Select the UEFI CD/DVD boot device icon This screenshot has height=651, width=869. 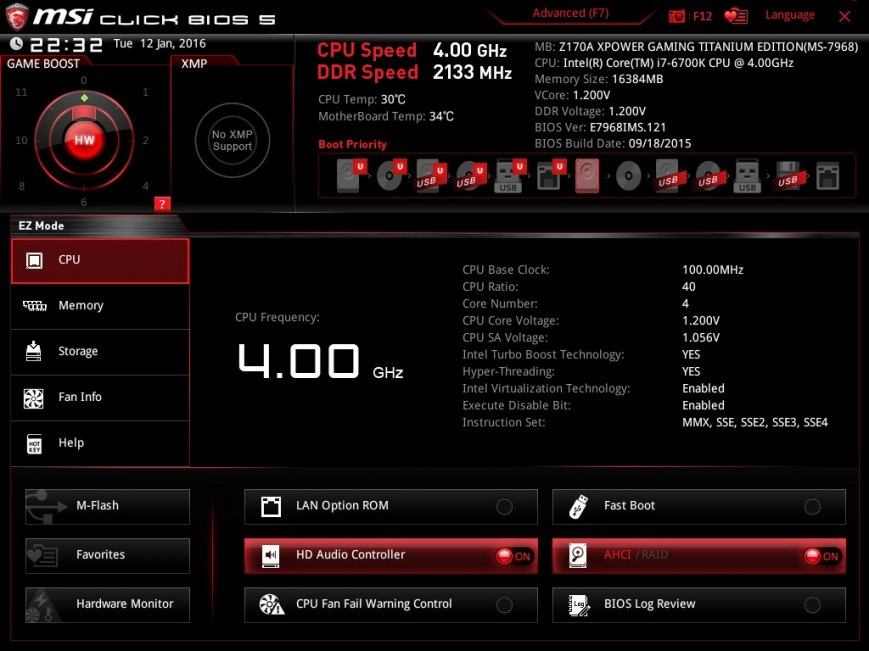point(391,176)
